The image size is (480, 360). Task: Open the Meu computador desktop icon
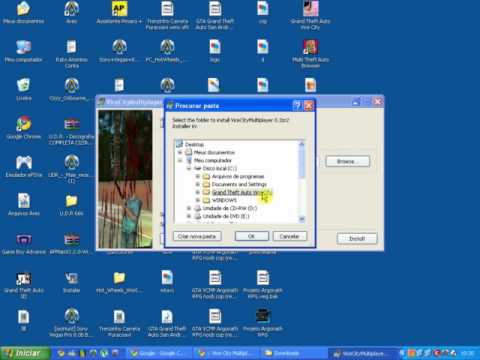tap(23, 52)
